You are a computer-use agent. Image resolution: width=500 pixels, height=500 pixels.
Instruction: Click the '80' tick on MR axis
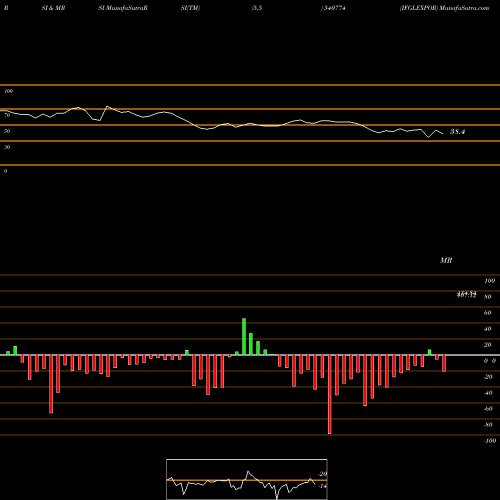click(x=488, y=297)
